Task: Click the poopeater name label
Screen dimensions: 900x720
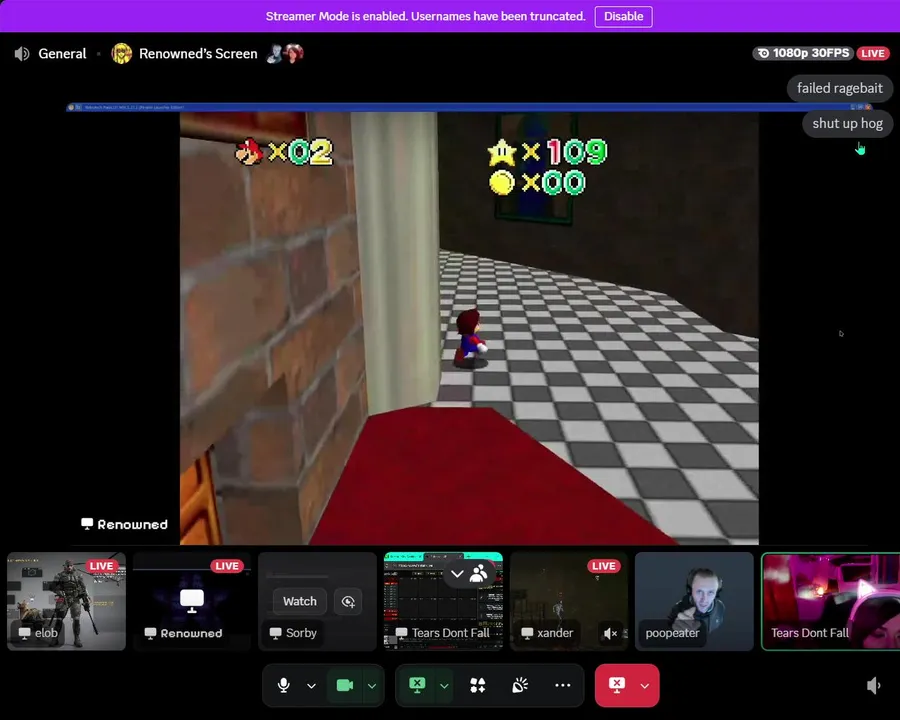Action: point(672,633)
